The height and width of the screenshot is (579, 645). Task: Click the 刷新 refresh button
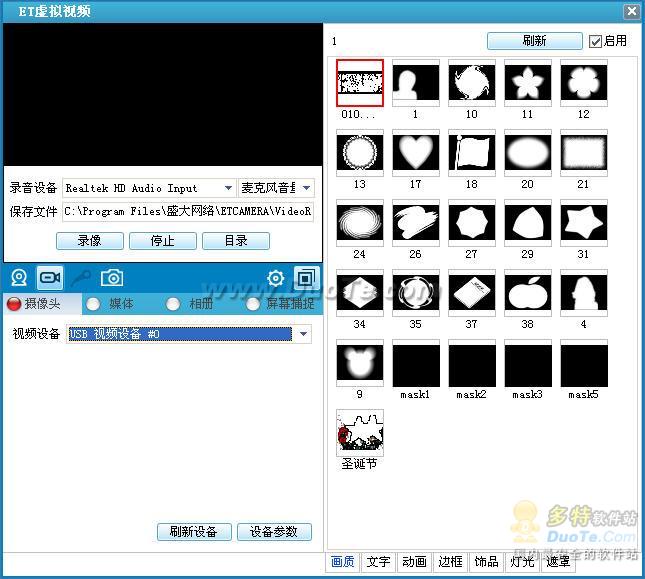pos(535,41)
